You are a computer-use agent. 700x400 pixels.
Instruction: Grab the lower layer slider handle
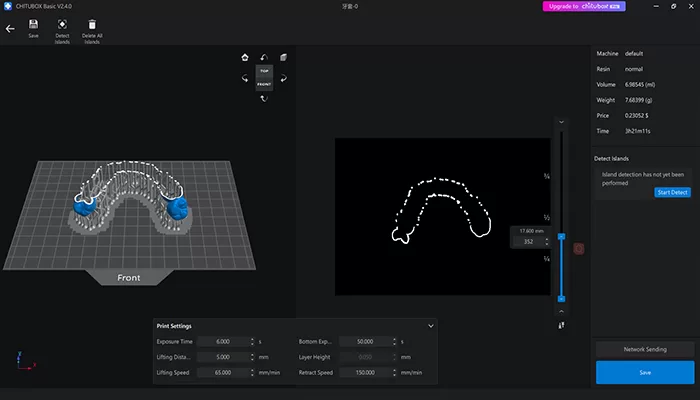(x=562, y=299)
